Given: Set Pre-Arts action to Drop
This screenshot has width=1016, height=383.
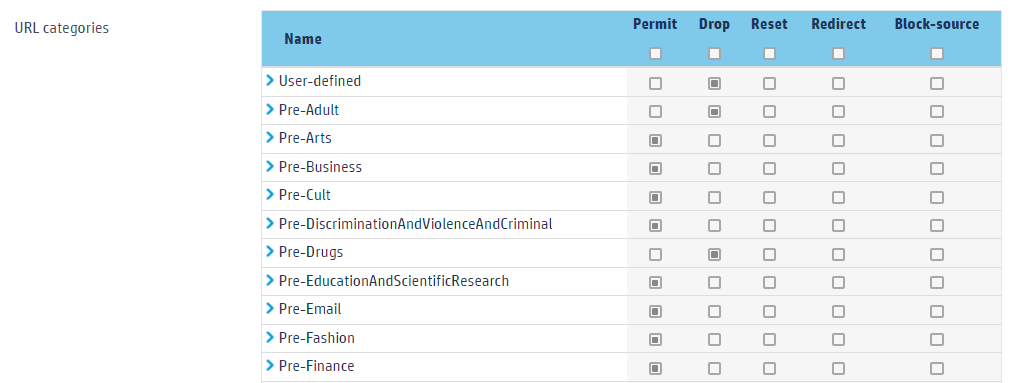Looking at the screenshot, I should (x=714, y=140).
